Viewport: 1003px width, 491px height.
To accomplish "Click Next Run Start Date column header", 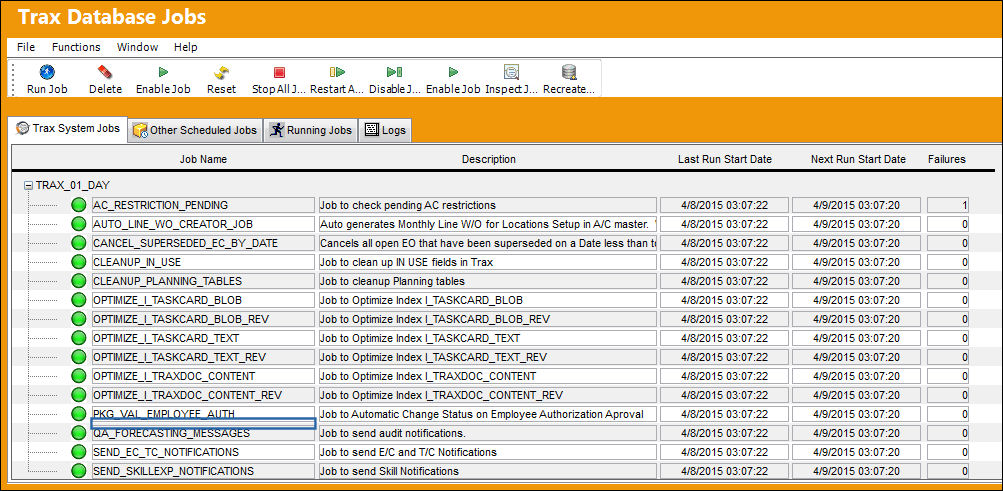I will pos(858,159).
